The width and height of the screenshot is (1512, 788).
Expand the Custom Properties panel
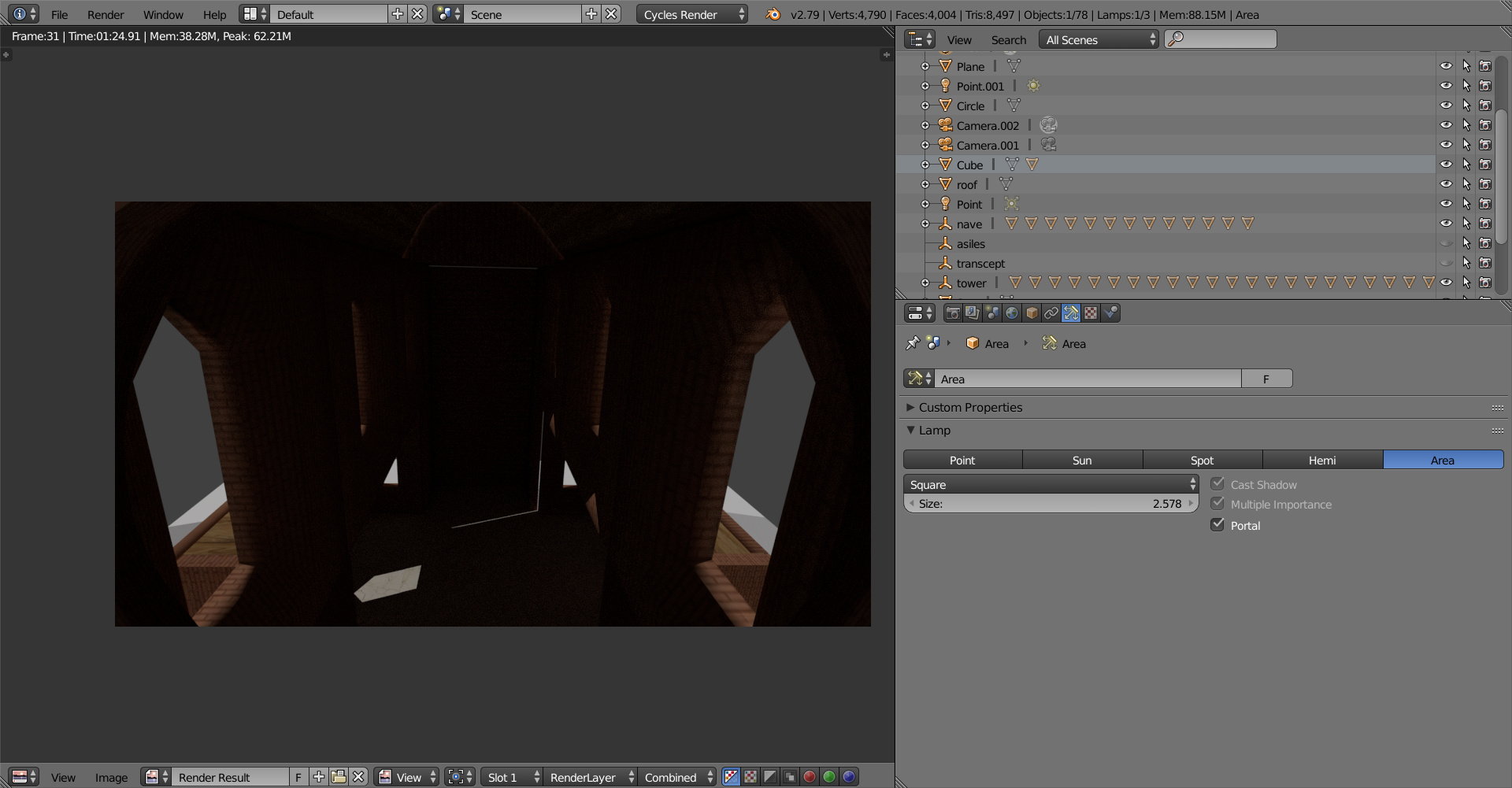point(910,407)
